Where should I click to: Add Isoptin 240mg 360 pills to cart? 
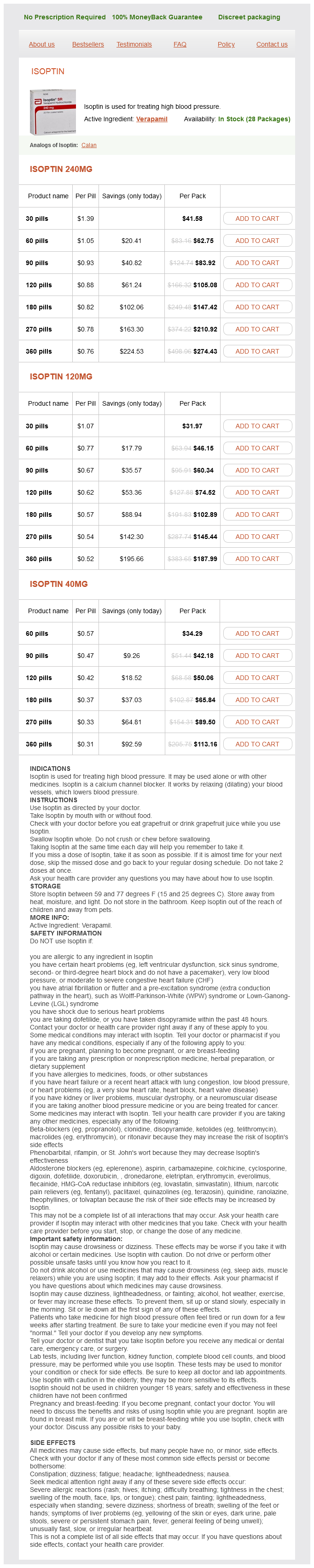[x=257, y=351]
